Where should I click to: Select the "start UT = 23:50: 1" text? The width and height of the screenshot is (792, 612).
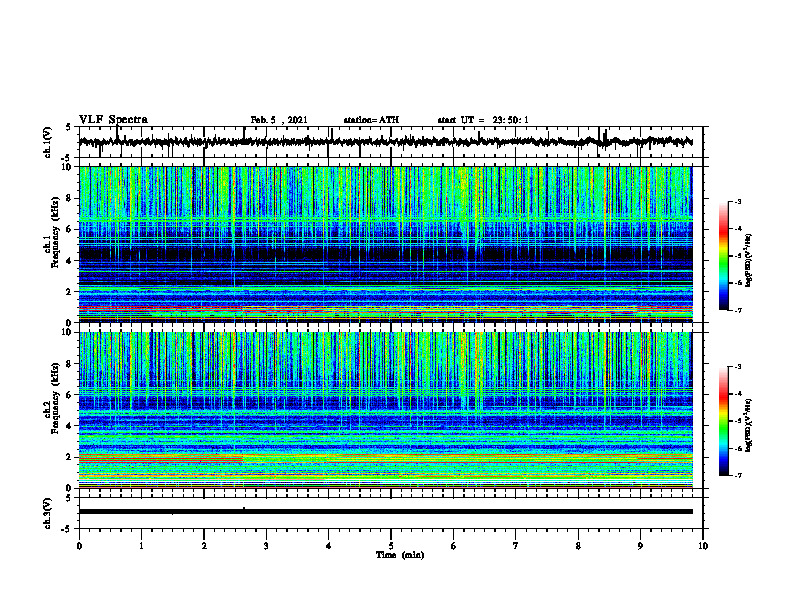[x=483, y=120]
